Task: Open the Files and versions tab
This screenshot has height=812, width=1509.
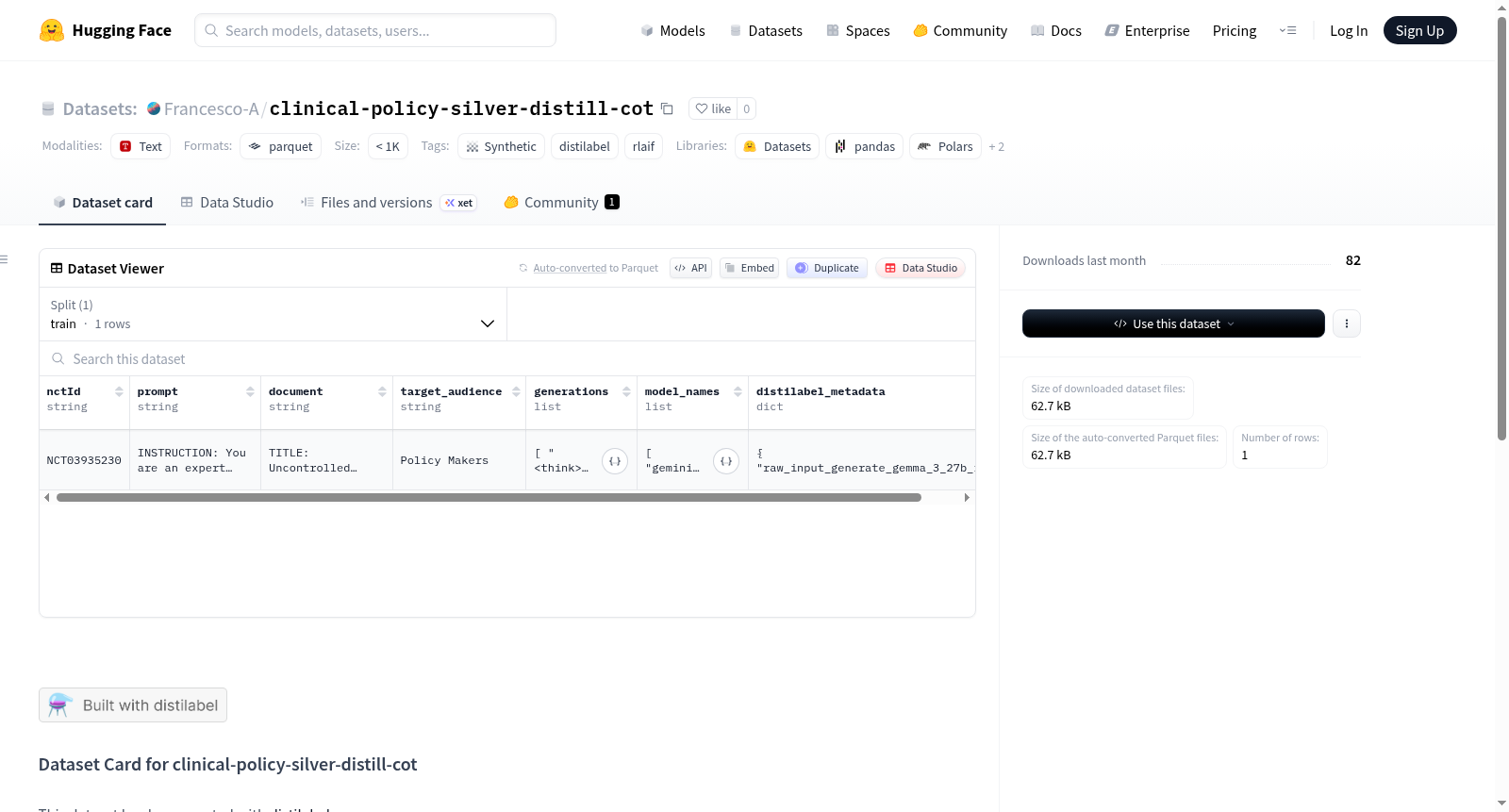Action: [x=389, y=203]
